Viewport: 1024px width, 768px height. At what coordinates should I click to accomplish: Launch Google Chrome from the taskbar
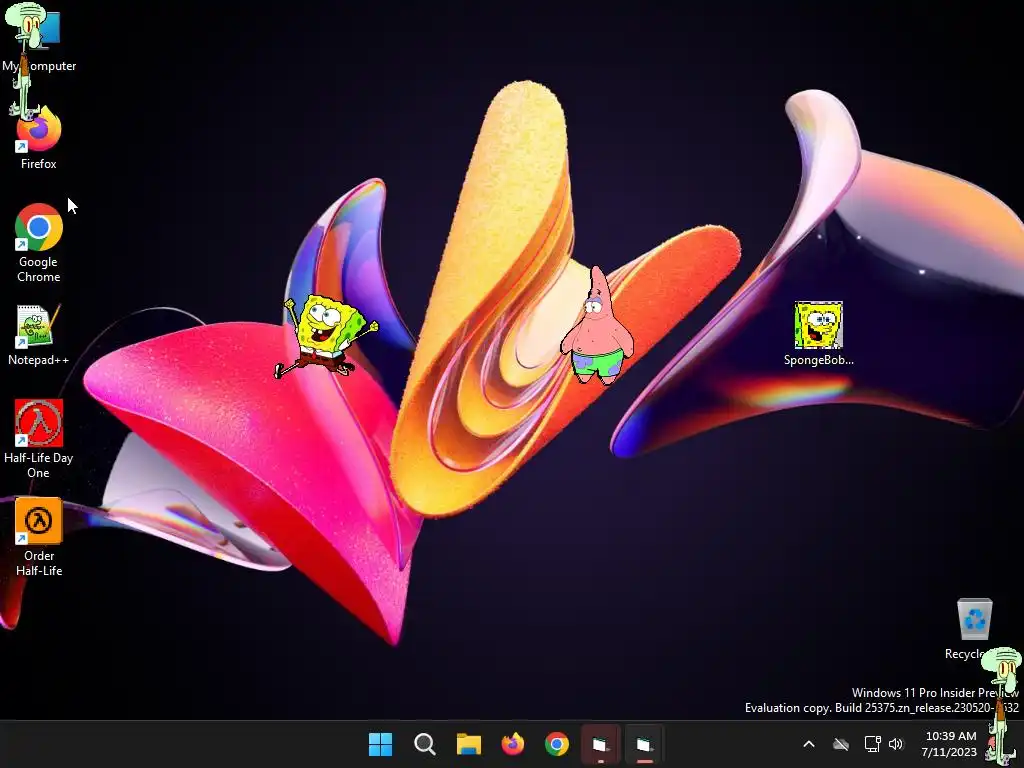[557, 744]
